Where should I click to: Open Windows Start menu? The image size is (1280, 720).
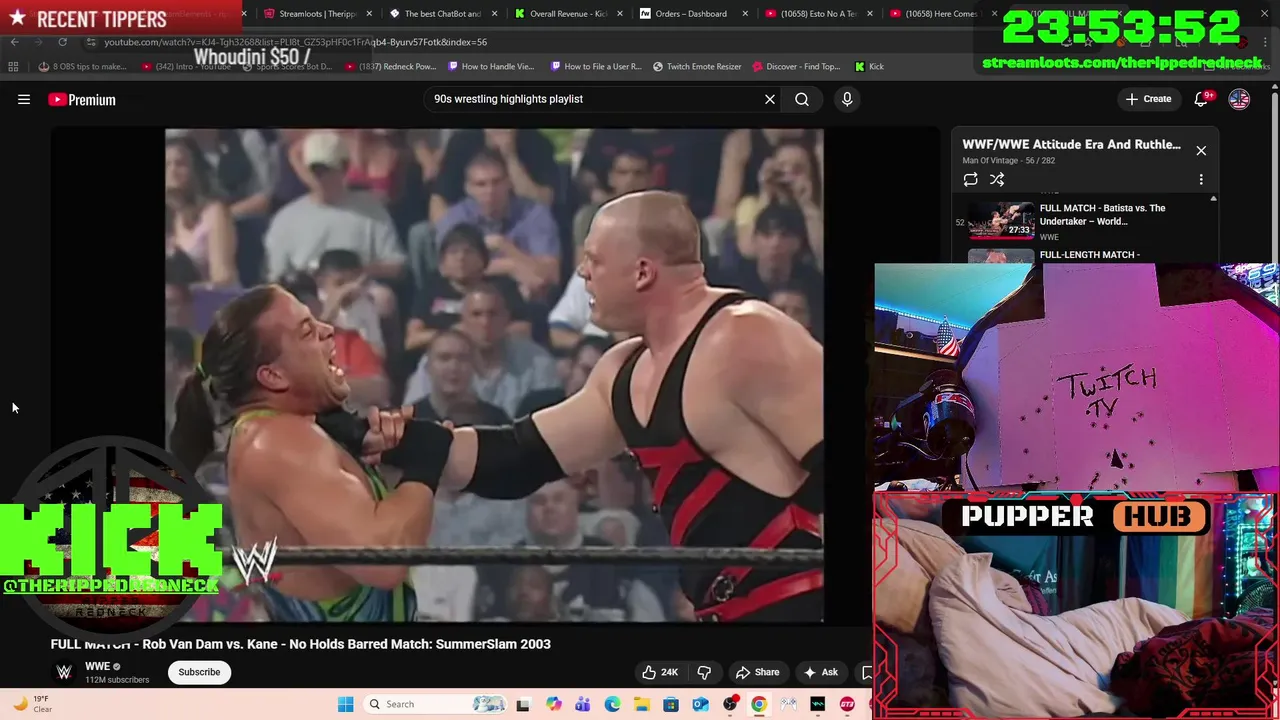coord(345,704)
